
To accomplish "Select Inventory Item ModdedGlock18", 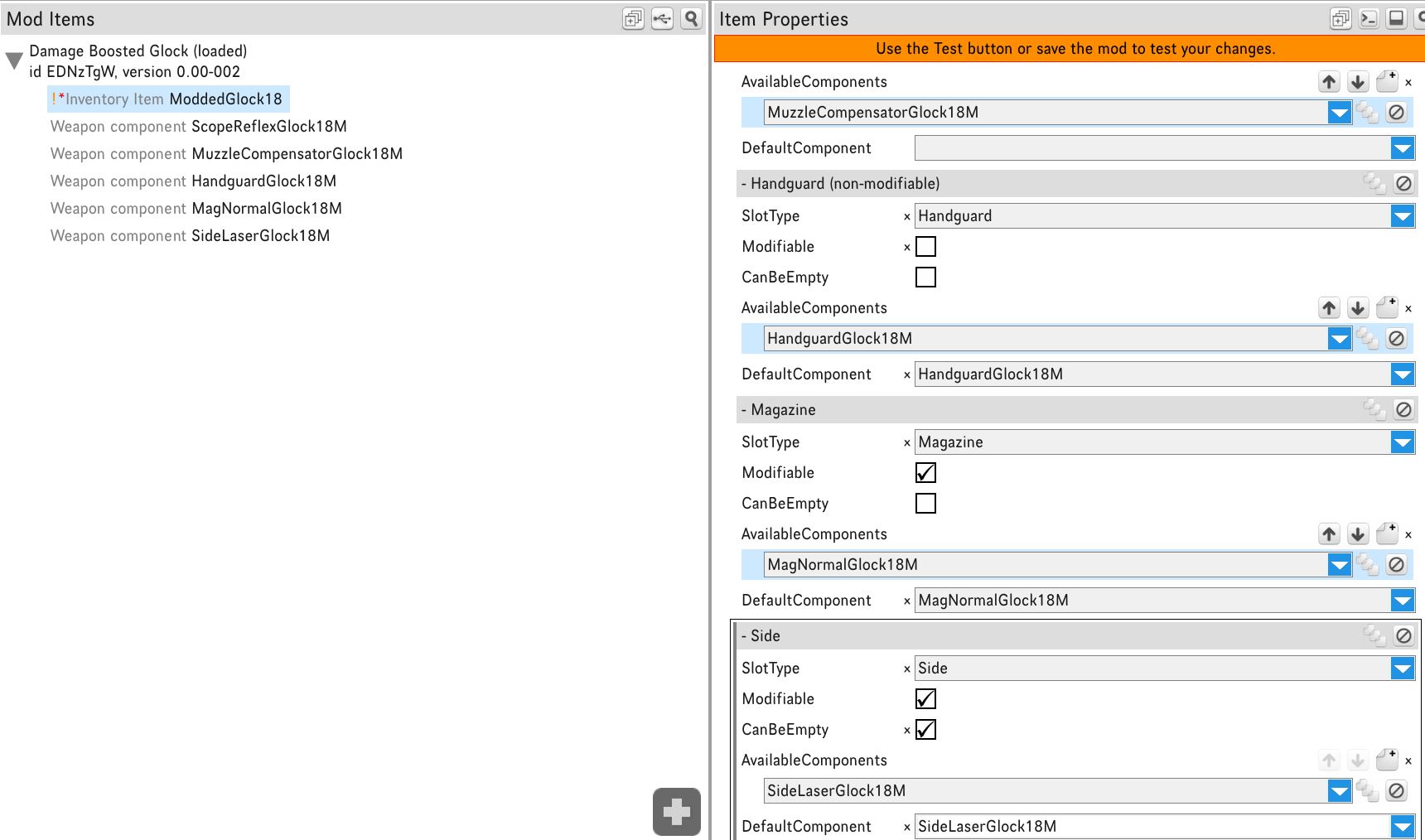I will coord(168,99).
